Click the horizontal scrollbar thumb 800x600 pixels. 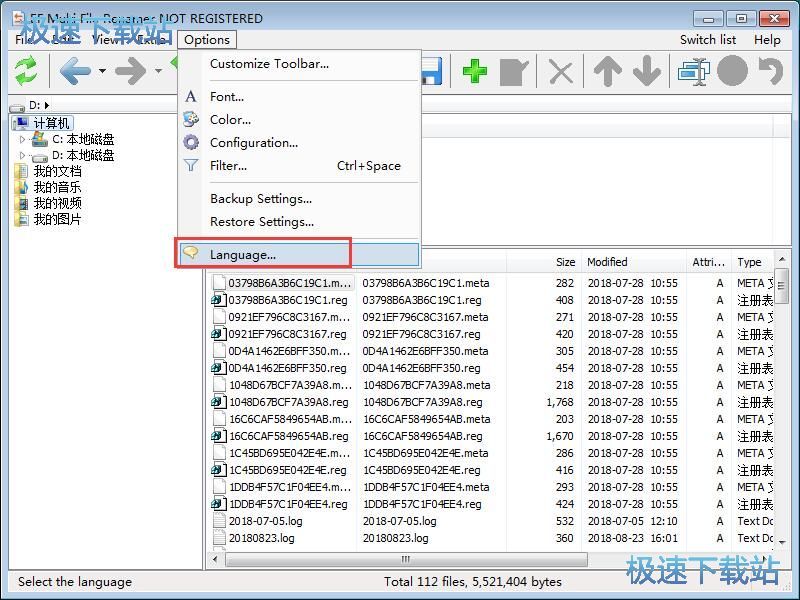pos(406,559)
